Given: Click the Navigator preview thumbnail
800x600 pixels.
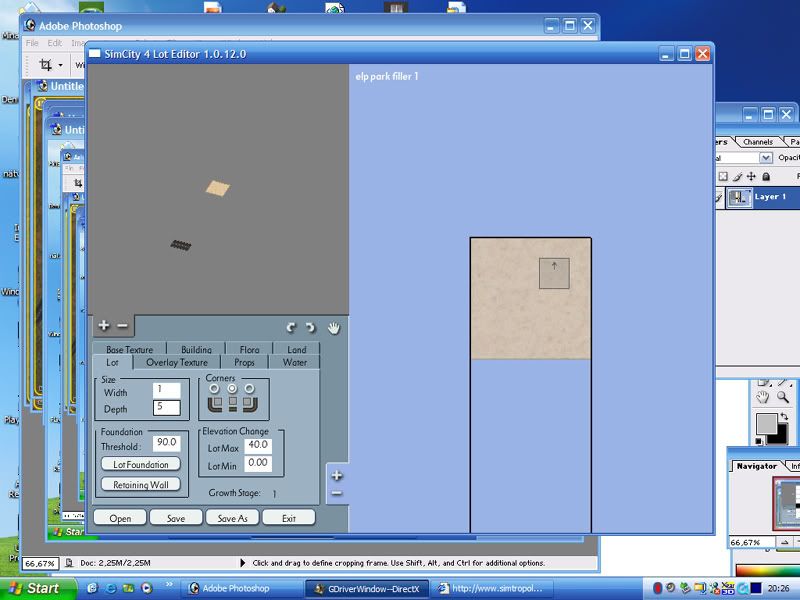Looking at the screenshot, I should point(786,504).
